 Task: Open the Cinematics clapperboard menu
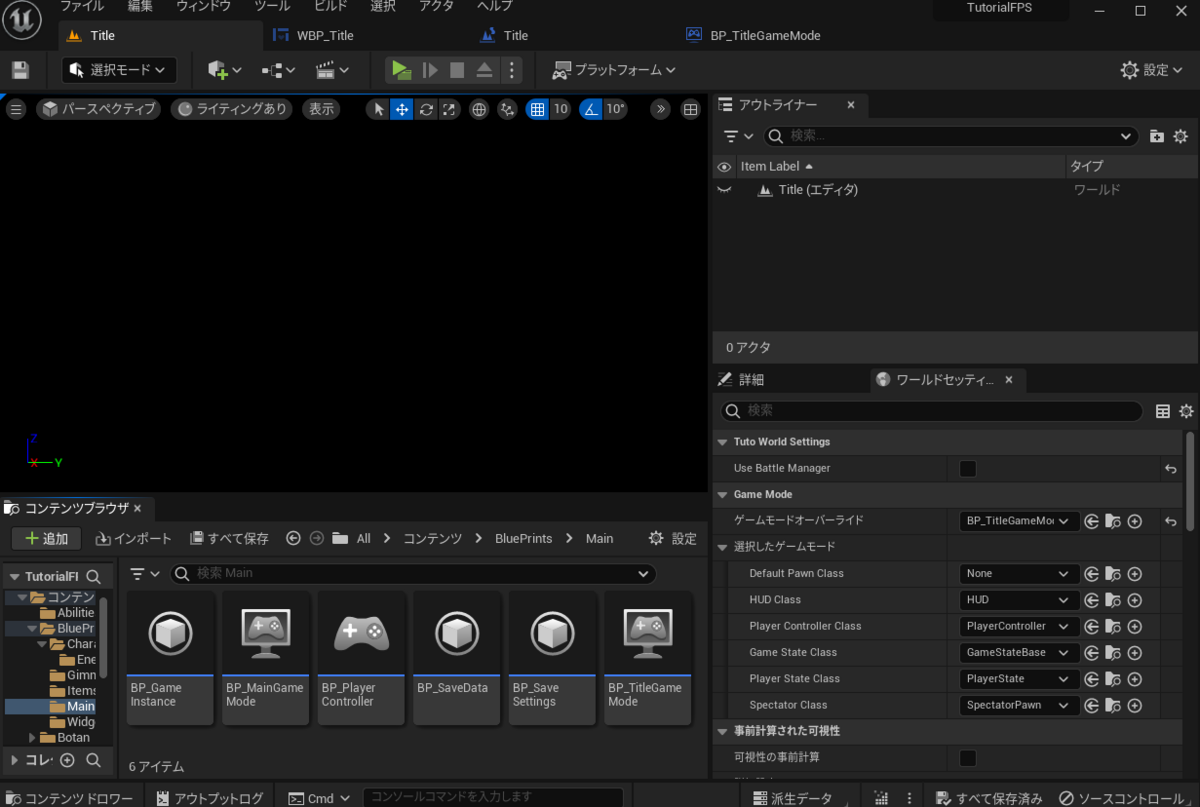332,70
